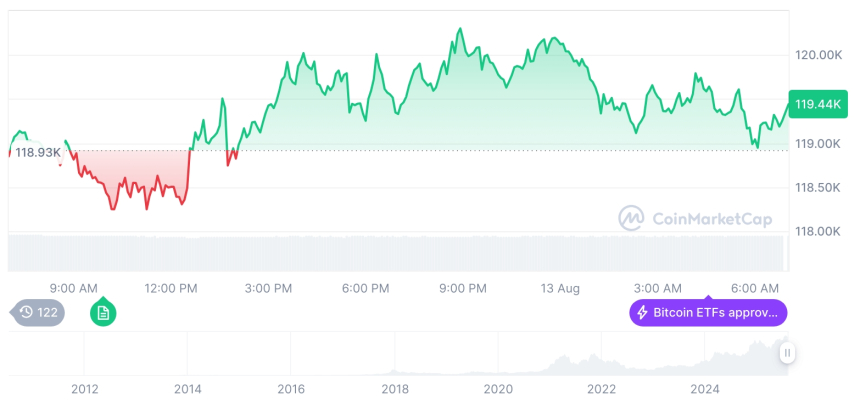860x401 pixels.
Task: Open the 122 history events badge
Action: [x=40, y=313]
